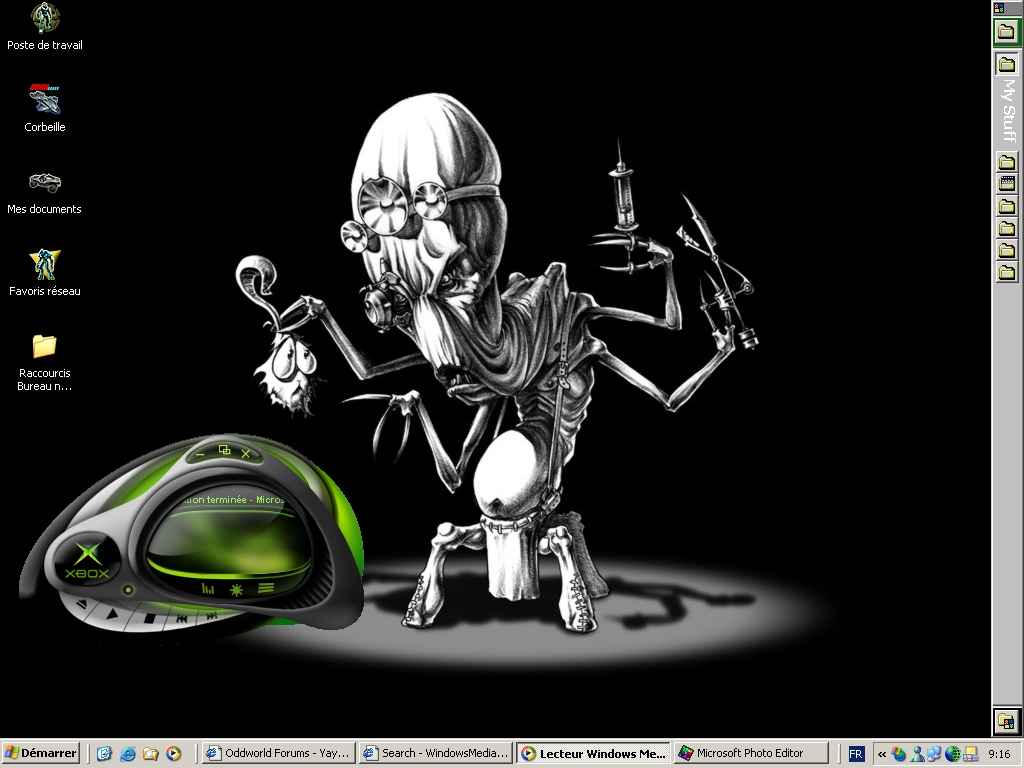Switch to Oddworld Forums taskbar window

tap(277, 754)
